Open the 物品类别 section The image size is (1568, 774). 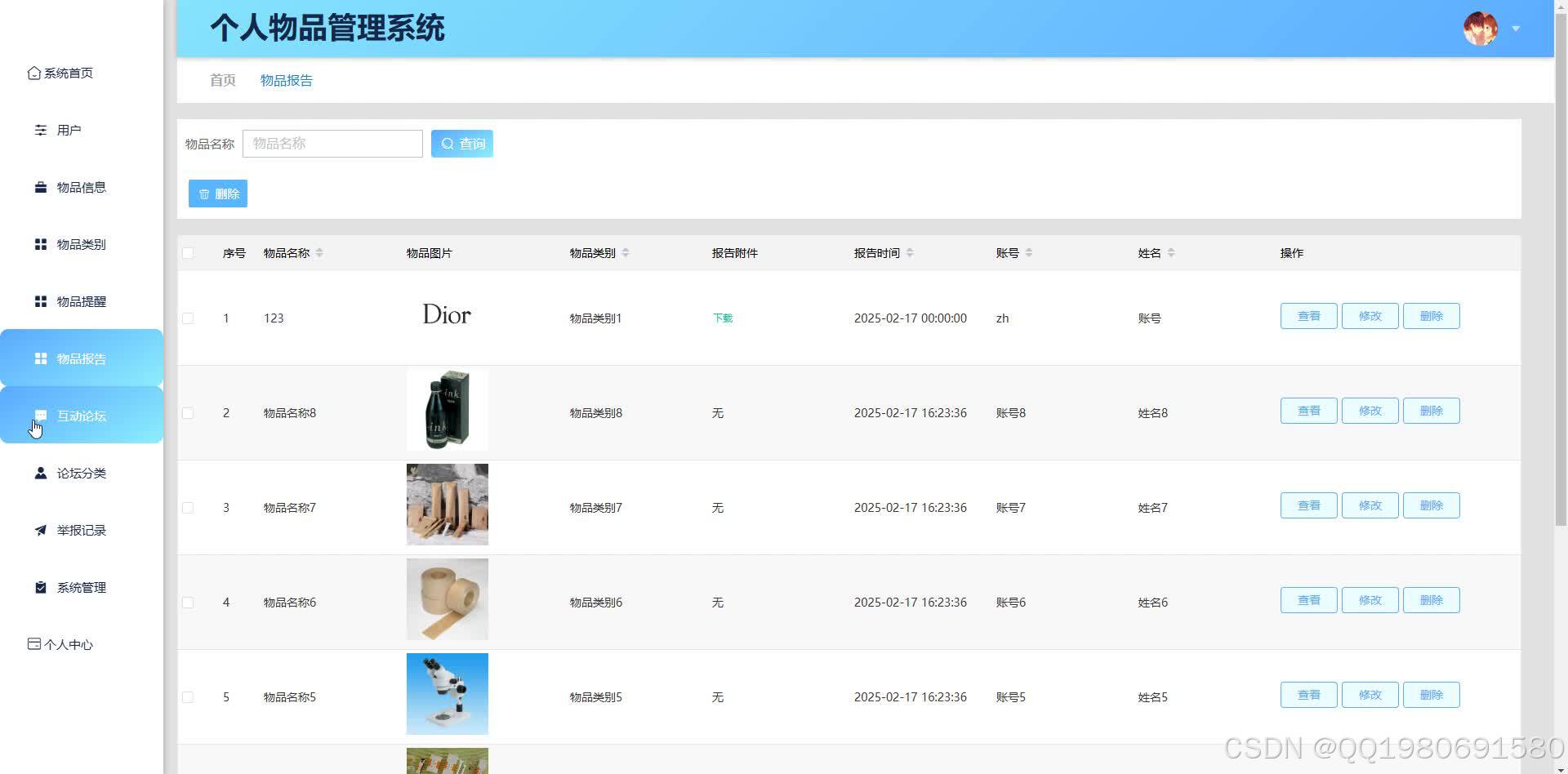[x=79, y=244]
